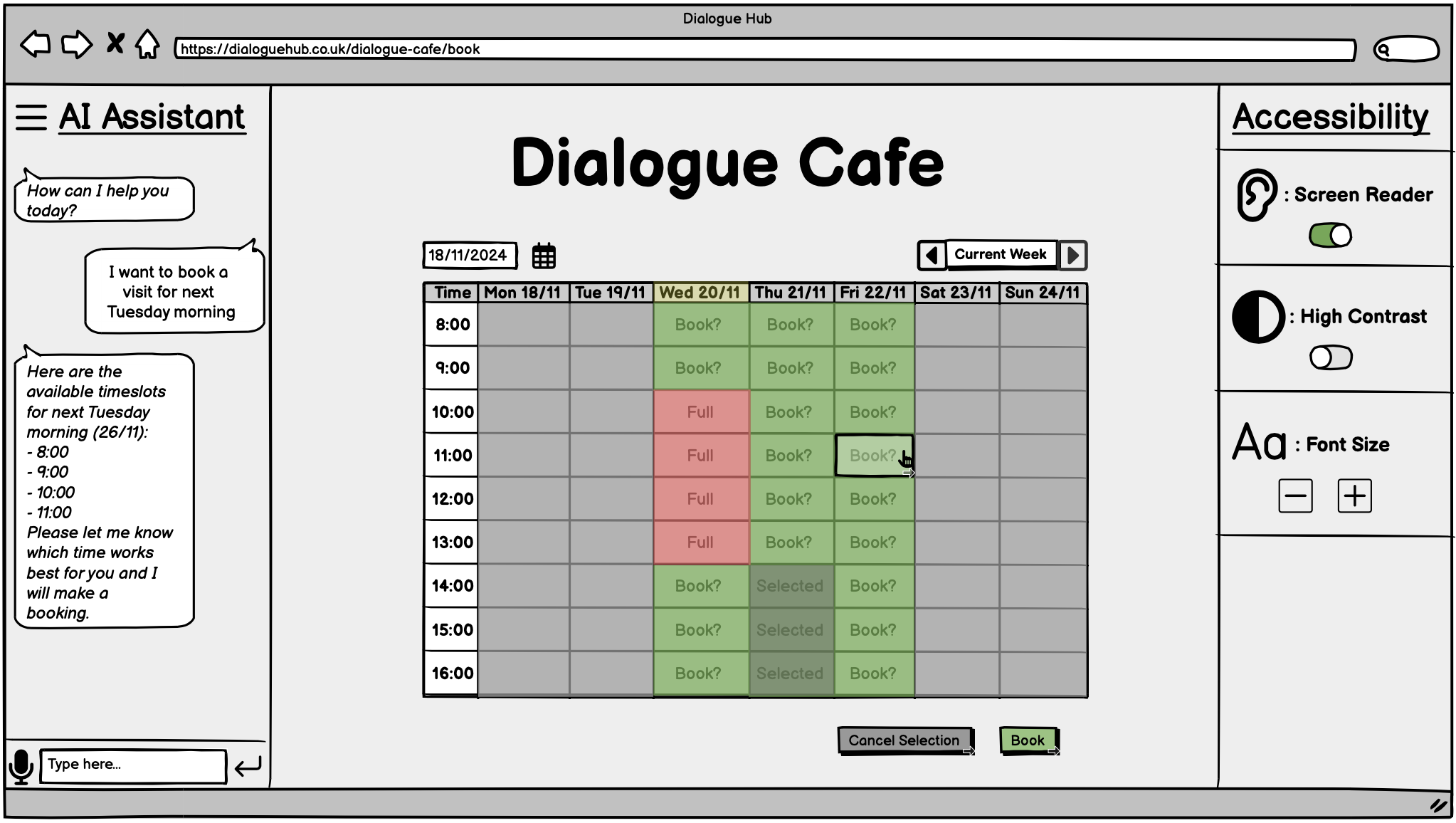The width and height of the screenshot is (1456, 823).
Task: Select the Wed 20/11 8:00 Book? slot
Action: pyautogui.click(x=700, y=325)
